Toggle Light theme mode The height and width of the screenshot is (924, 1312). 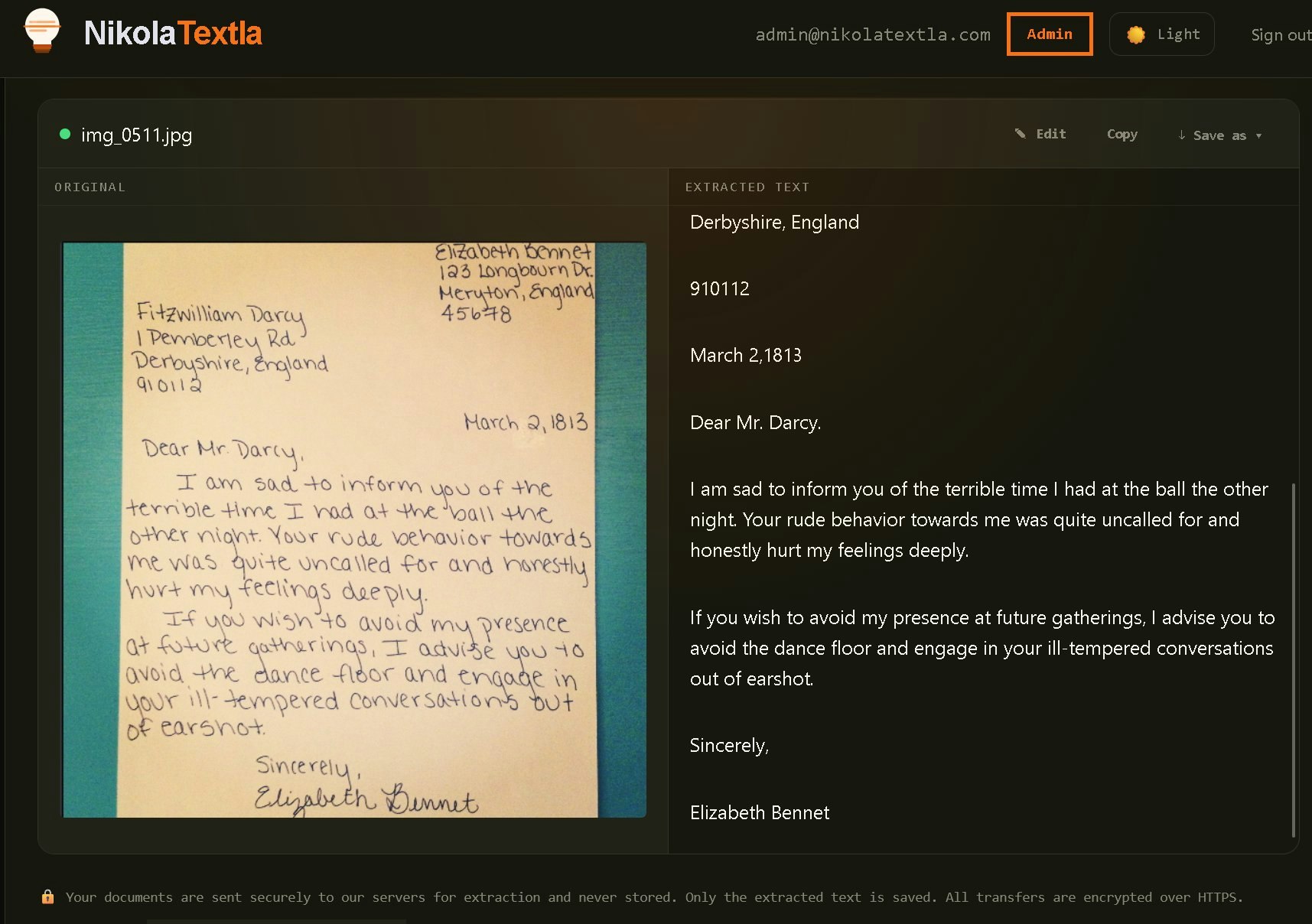[1162, 34]
